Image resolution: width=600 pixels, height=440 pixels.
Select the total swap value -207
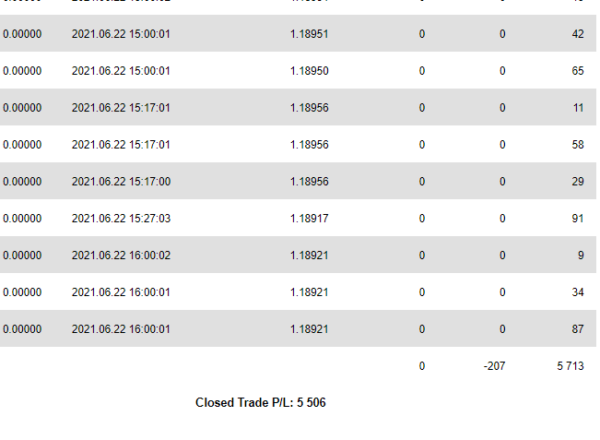[494, 366]
